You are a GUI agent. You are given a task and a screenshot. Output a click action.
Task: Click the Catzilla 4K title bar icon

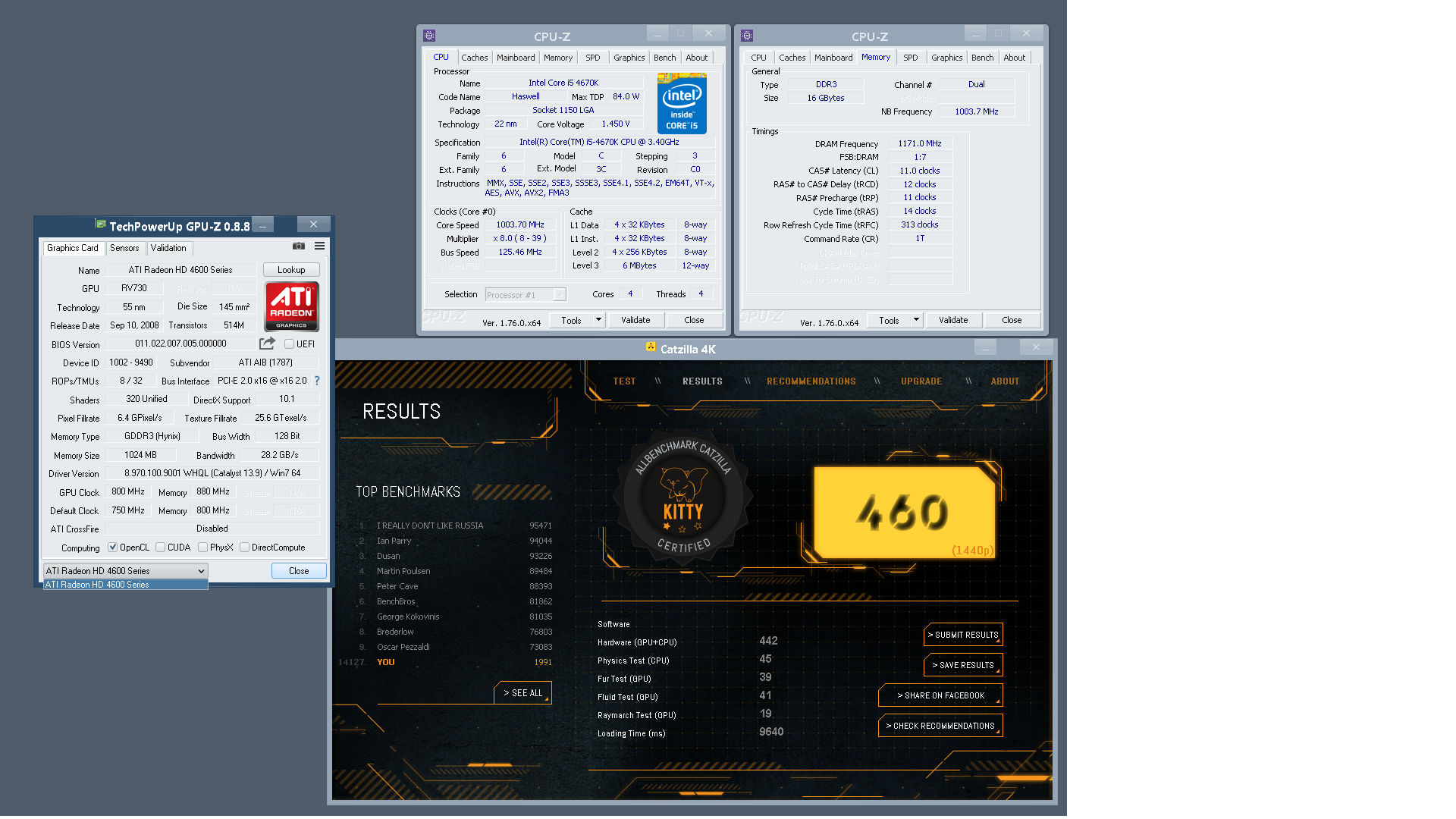(x=651, y=347)
